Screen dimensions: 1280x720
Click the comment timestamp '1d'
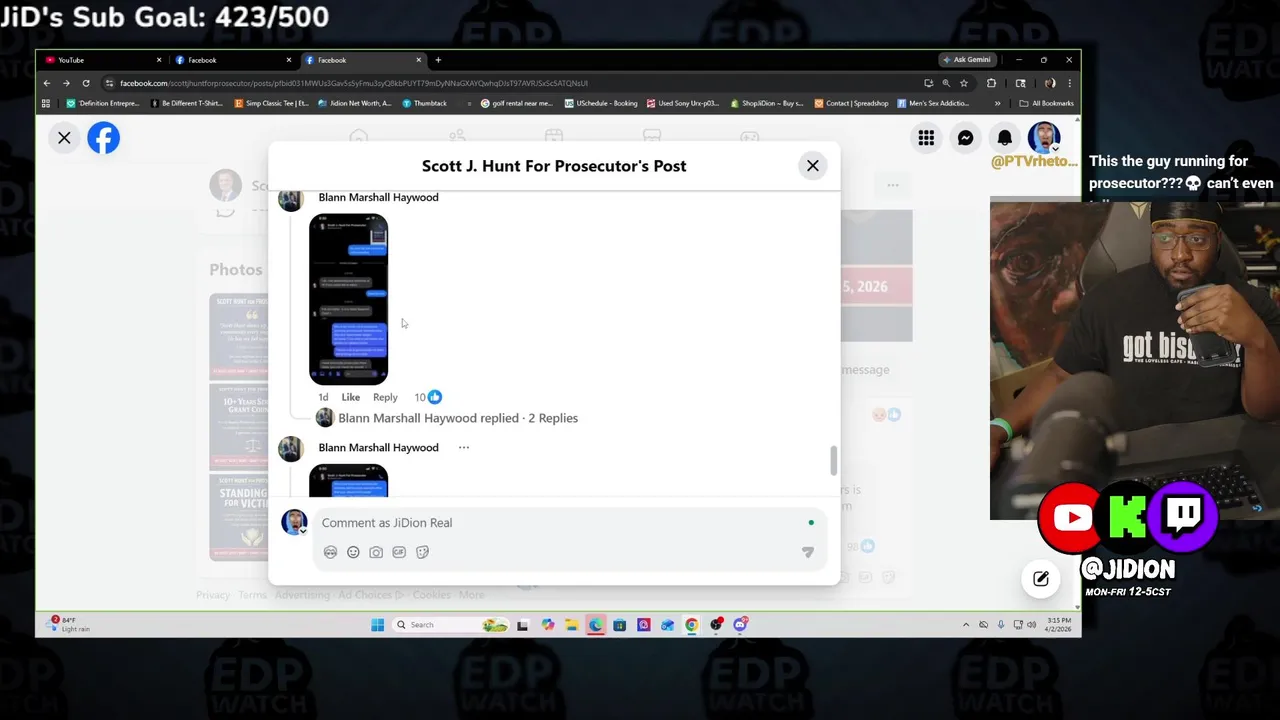point(323,397)
